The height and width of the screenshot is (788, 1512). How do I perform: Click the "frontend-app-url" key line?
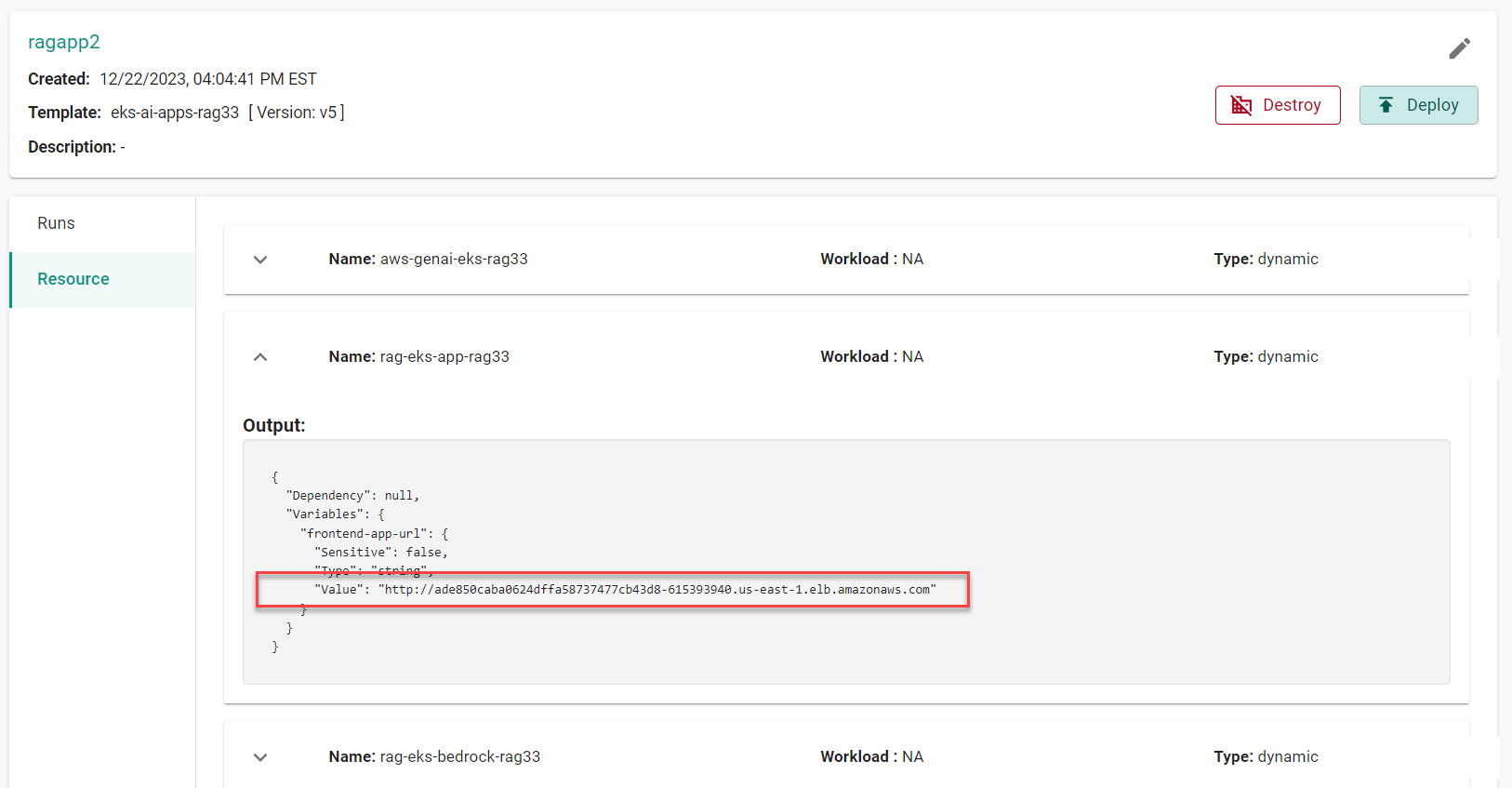pyautogui.click(x=375, y=534)
